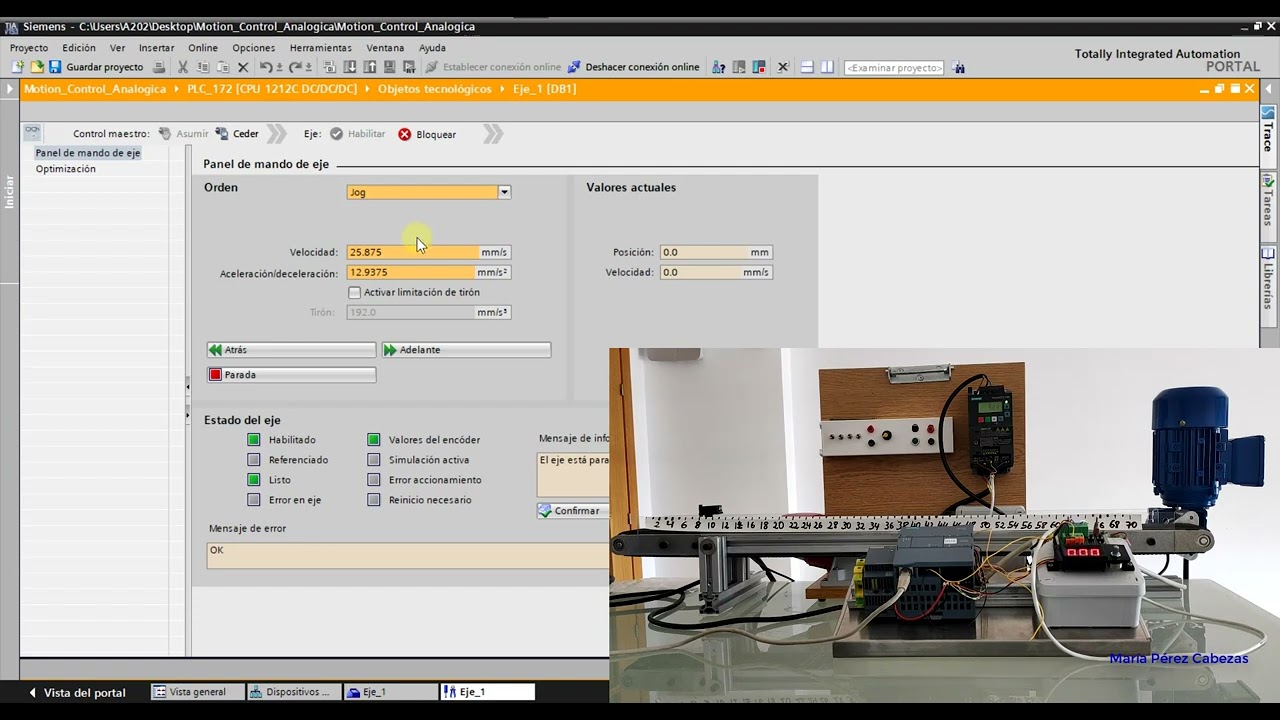Screen dimensions: 1280x720
Task: Click the Bloquear red X icon
Action: coord(404,134)
